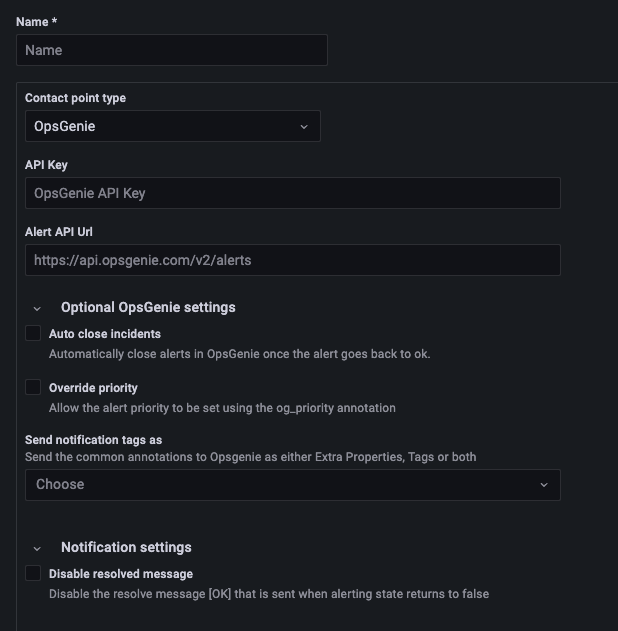Open the Send notification tags as dropdown
618x631 pixels.
(292, 485)
